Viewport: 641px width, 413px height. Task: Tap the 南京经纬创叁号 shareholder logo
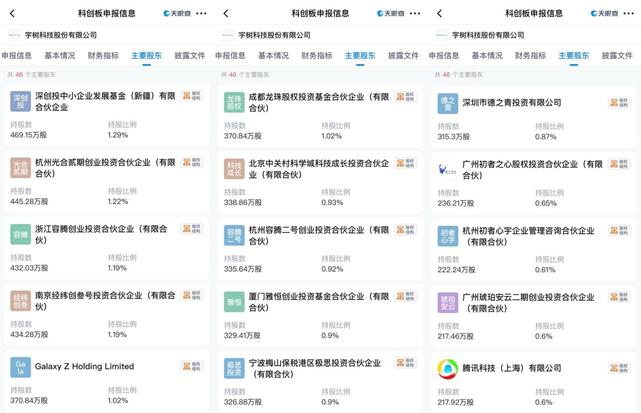click(20, 301)
